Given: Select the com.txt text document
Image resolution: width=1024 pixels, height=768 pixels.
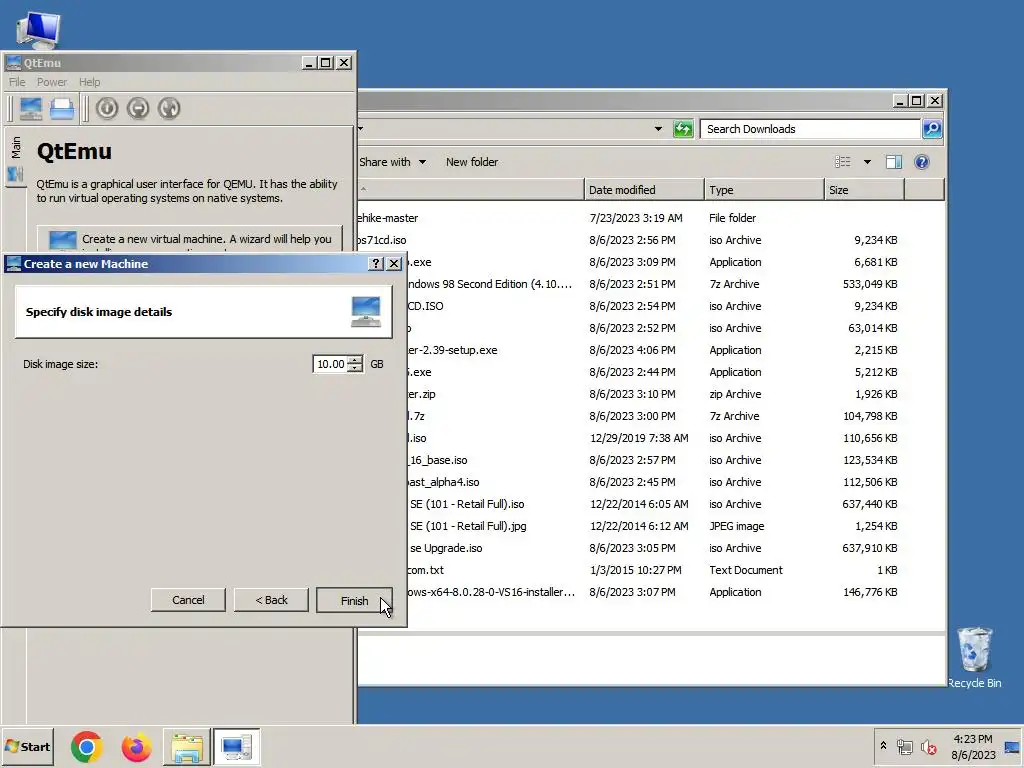Looking at the screenshot, I should [425, 570].
